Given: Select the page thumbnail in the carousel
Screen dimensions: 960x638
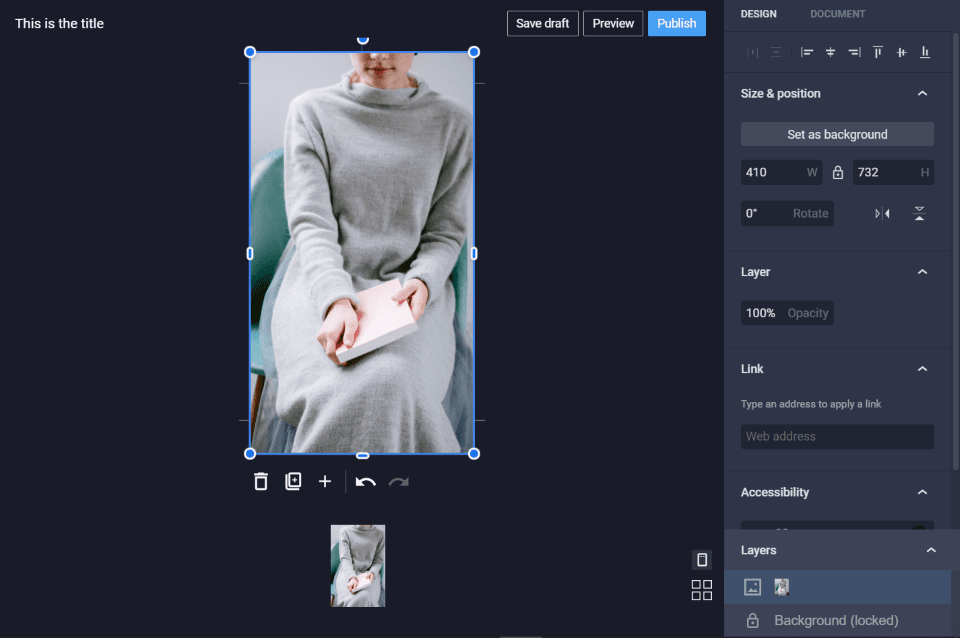Looking at the screenshot, I should (358, 566).
